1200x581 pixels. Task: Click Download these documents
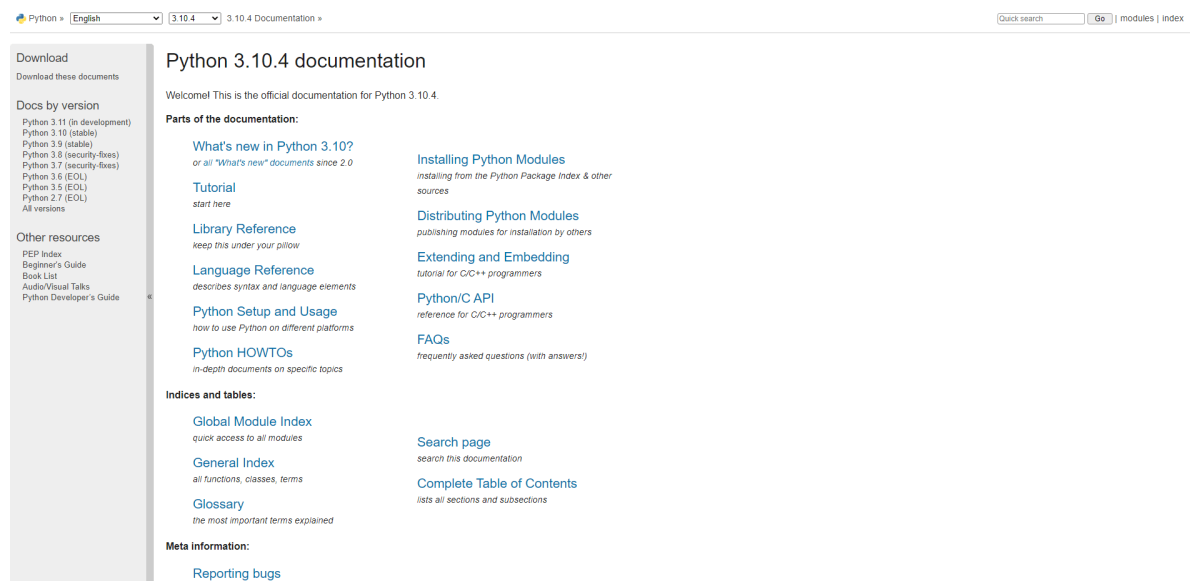[x=66, y=76]
